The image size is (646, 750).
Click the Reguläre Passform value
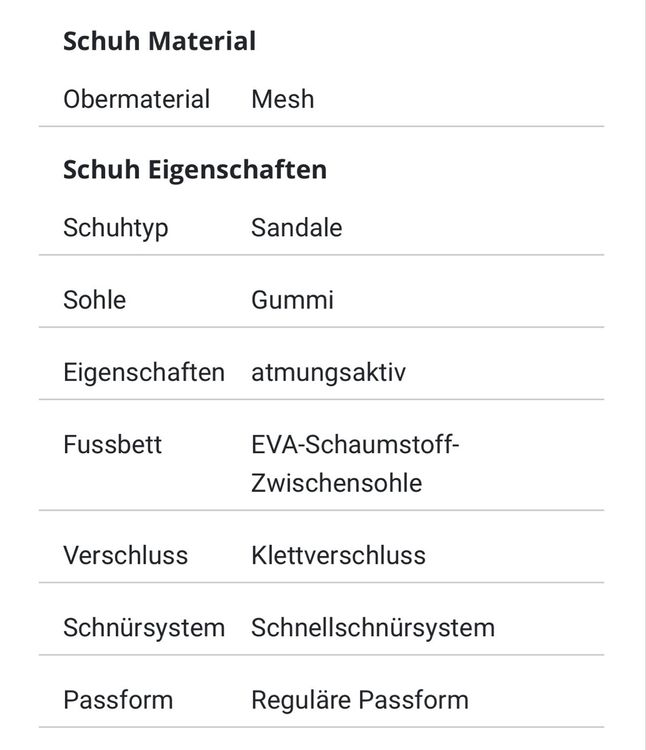click(x=360, y=701)
